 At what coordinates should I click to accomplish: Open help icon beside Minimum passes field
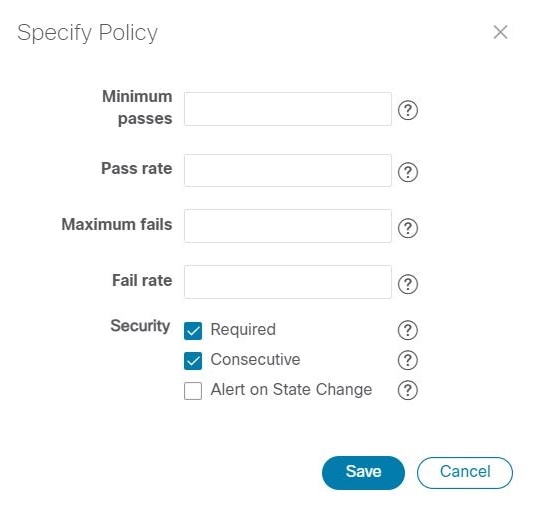(x=408, y=110)
